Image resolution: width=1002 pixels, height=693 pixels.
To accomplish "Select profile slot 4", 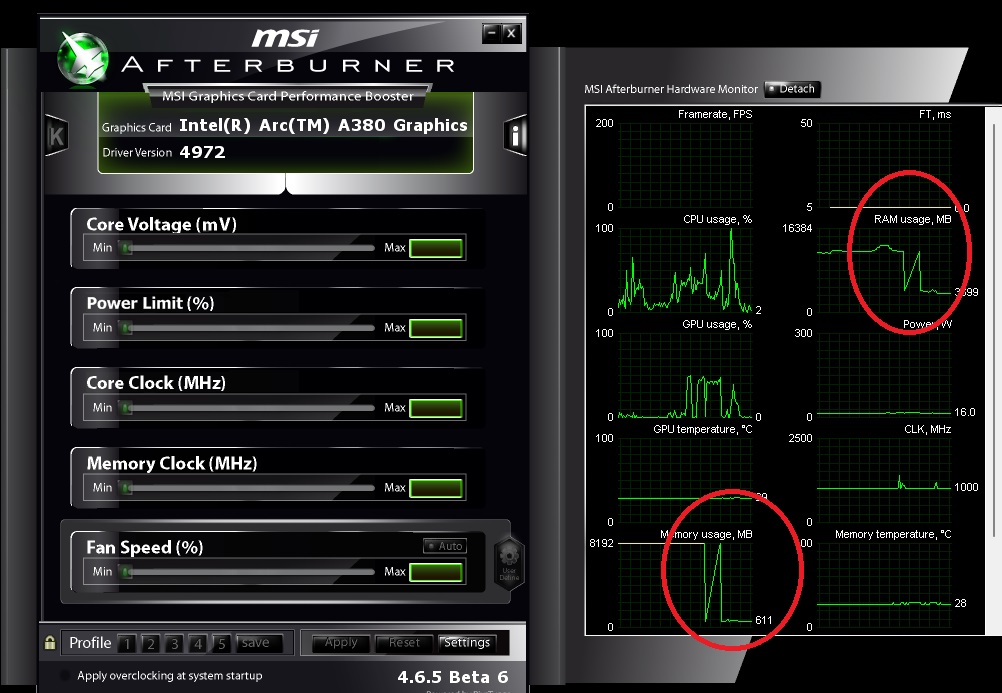I will pyautogui.click(x=197, y=643).
